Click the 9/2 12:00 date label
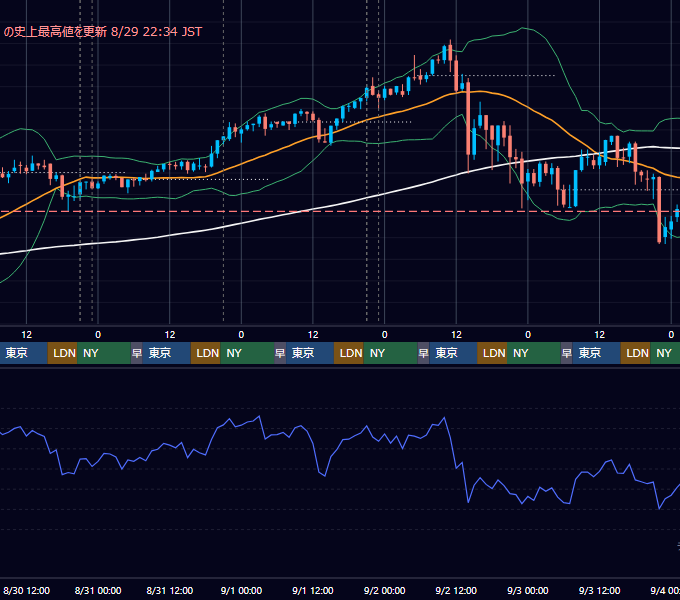This screenshot has width=680, height=600. [x=456, y=590]
